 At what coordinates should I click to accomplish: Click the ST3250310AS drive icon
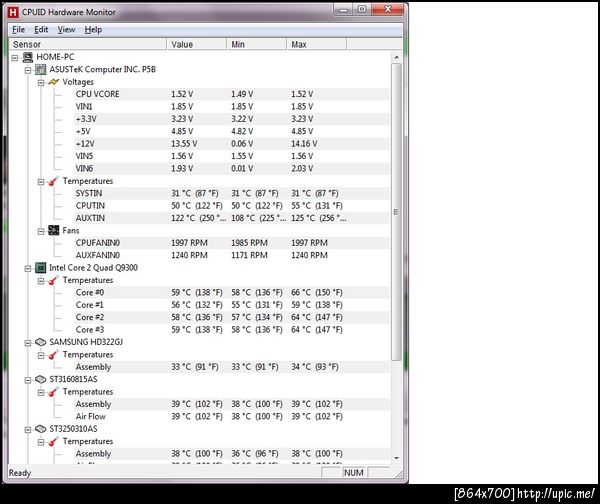[x=41, y=429]
